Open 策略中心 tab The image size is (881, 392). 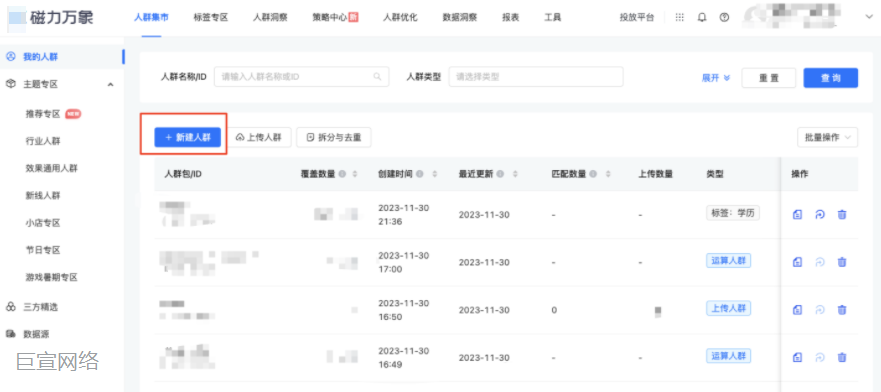tap(335, 17)
